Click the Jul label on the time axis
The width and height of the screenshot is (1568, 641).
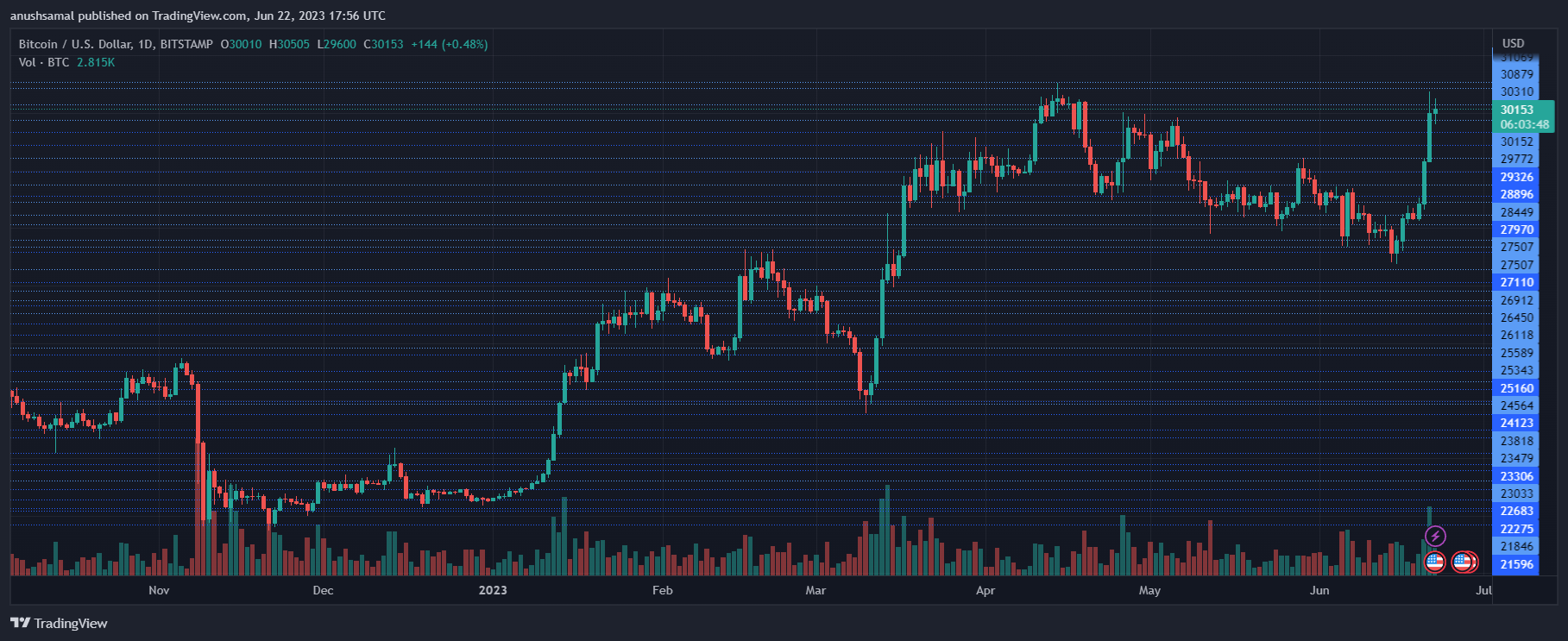point(1483,591)
